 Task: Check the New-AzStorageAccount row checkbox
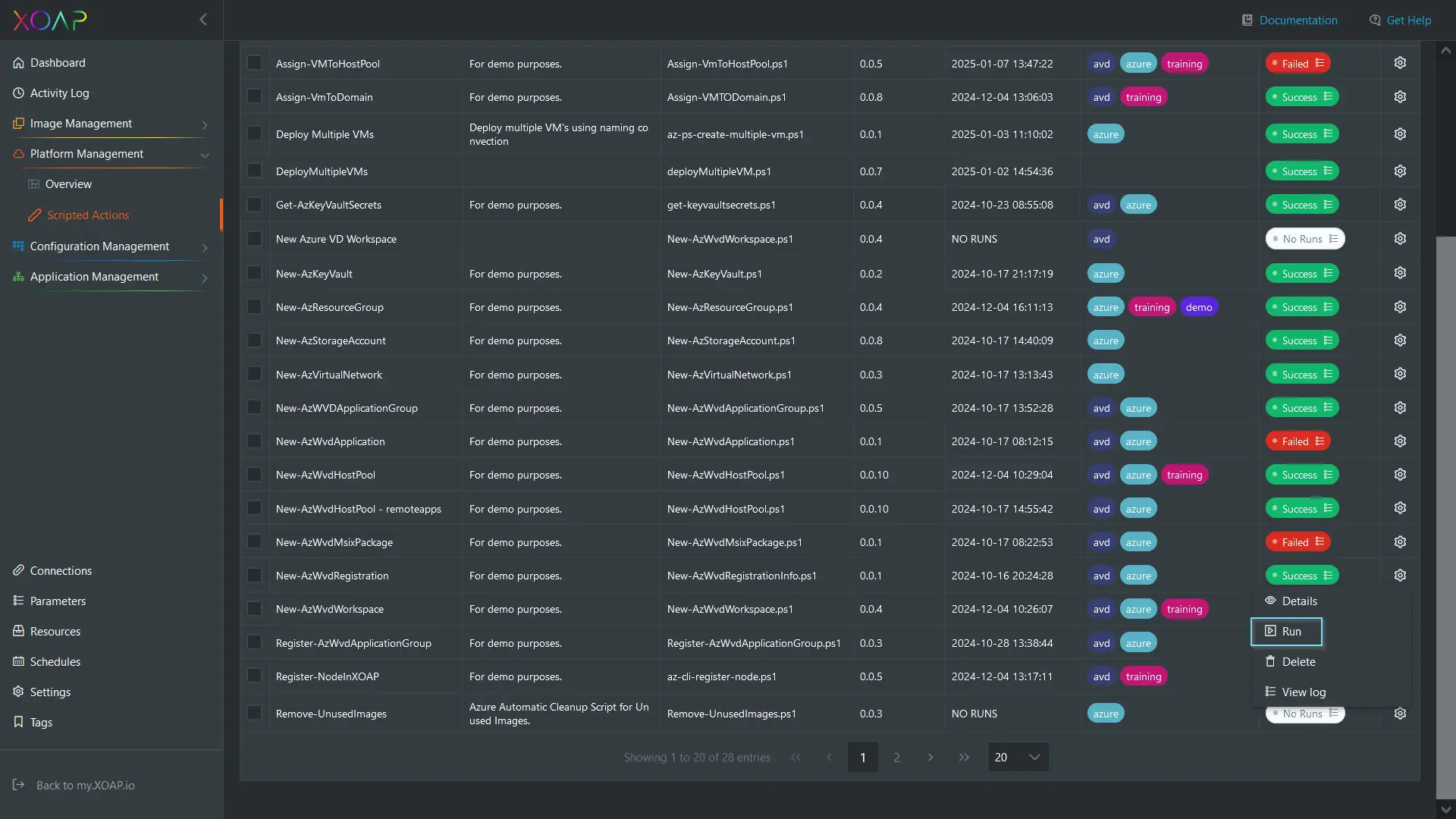pos(255,340)
